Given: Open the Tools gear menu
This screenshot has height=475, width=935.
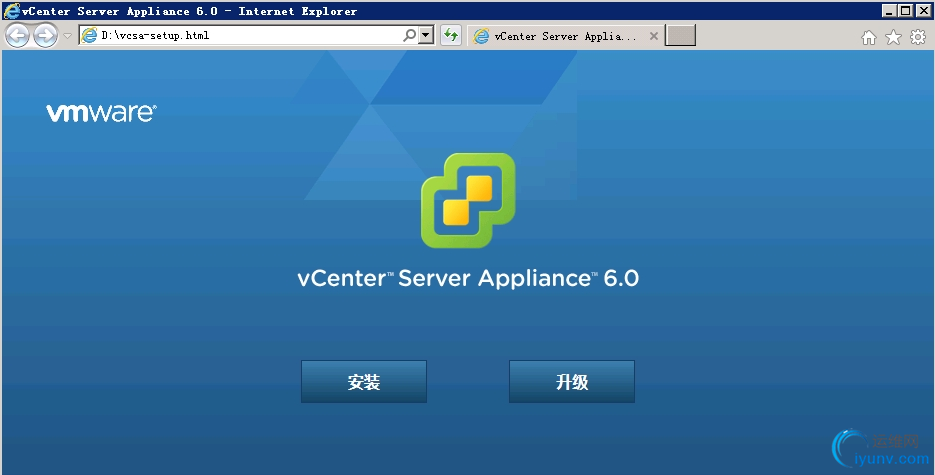Looking at the screenshot, I should tap(918, 38).
